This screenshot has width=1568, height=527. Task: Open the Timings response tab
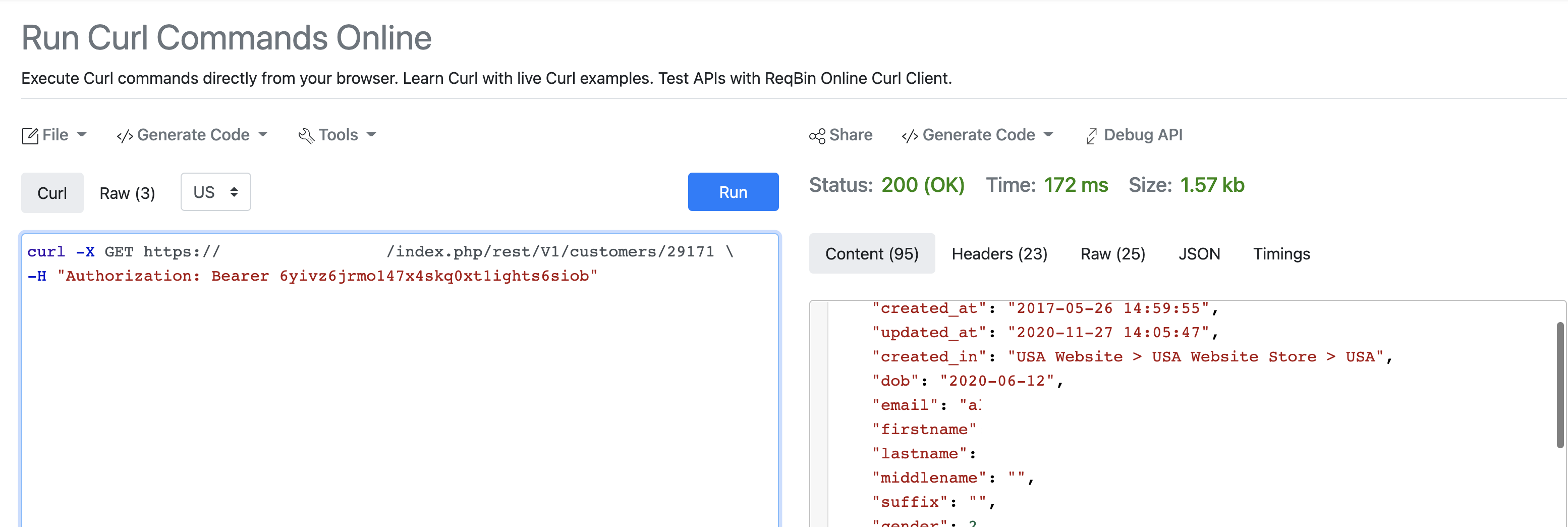pos(1281,253)
